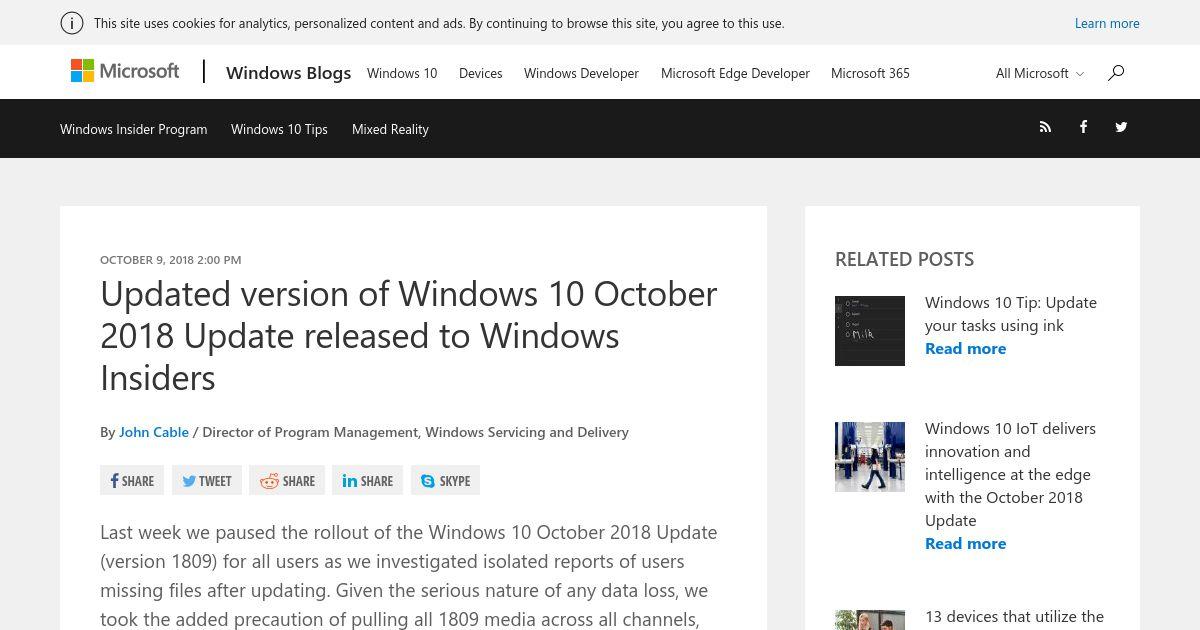The image size is (1200, 630).
Task: Open the Microsoft logo home link
Action: (x=125, y=71)
